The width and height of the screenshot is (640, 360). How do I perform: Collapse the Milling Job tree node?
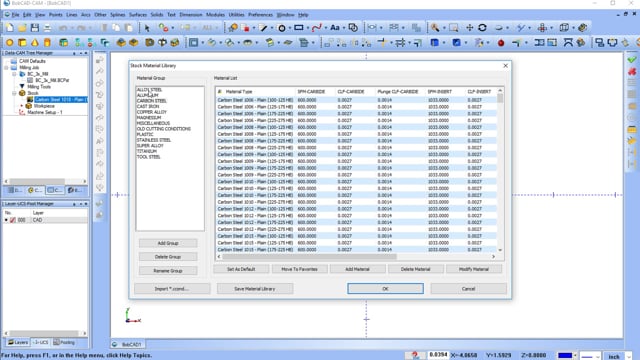click(6, 68)
